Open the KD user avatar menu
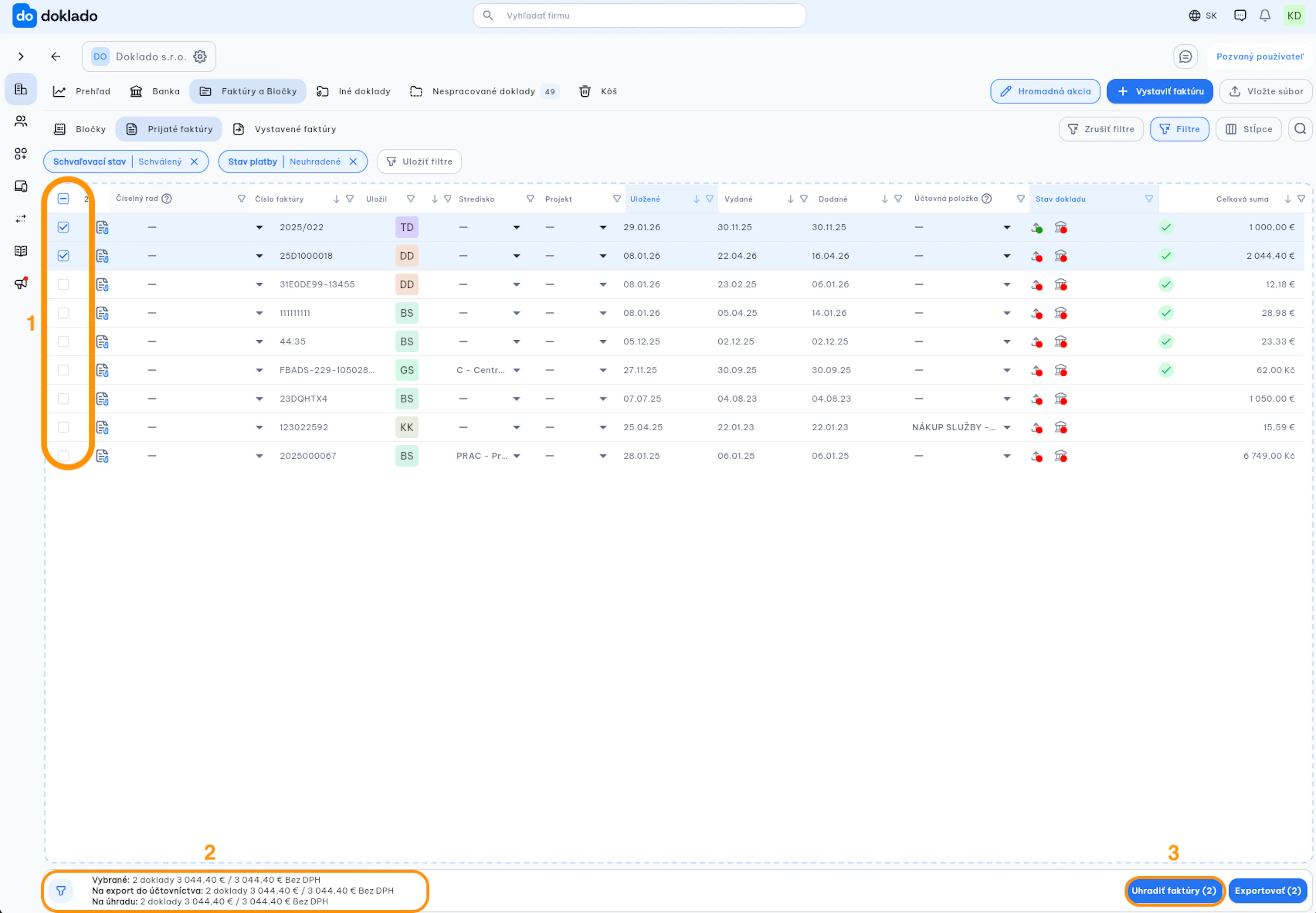Image resolution: width=1316 pixels, height=913 pixels. pos(1294,15)
